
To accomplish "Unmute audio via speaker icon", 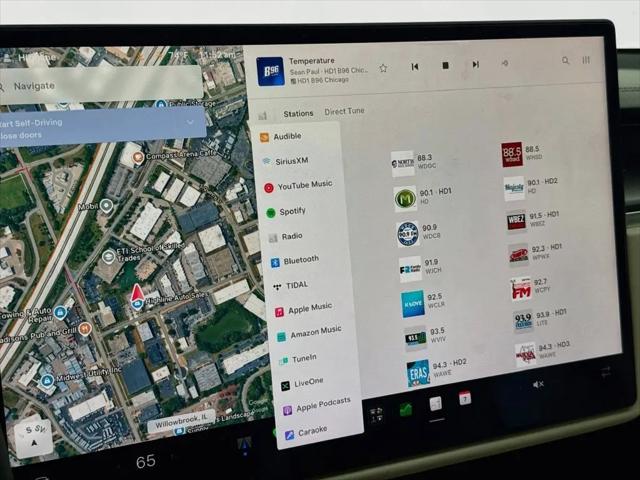I will click(x=538, y=384).
